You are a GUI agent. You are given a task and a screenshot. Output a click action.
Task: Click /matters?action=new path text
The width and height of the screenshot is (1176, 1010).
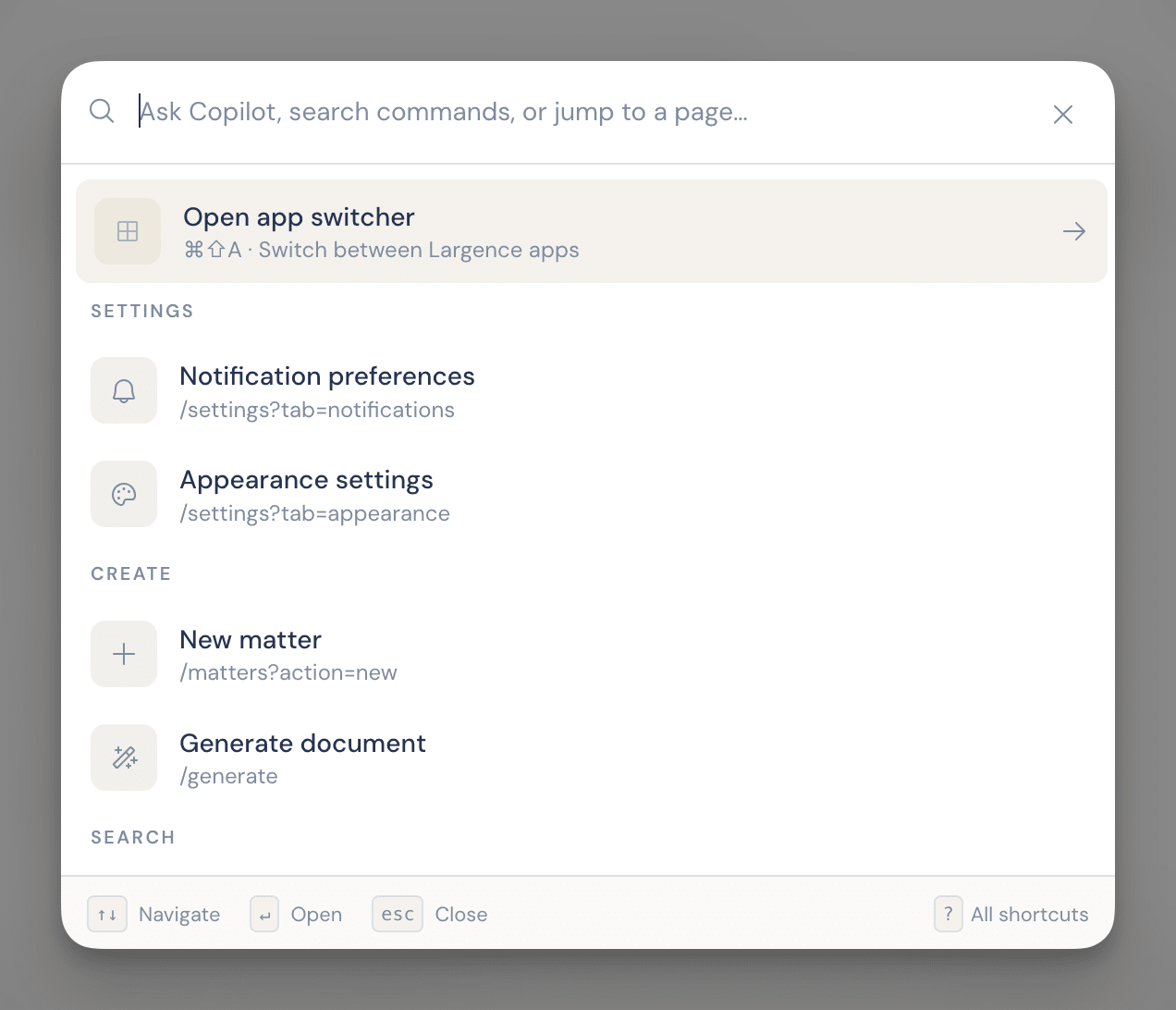coord(288,672)
